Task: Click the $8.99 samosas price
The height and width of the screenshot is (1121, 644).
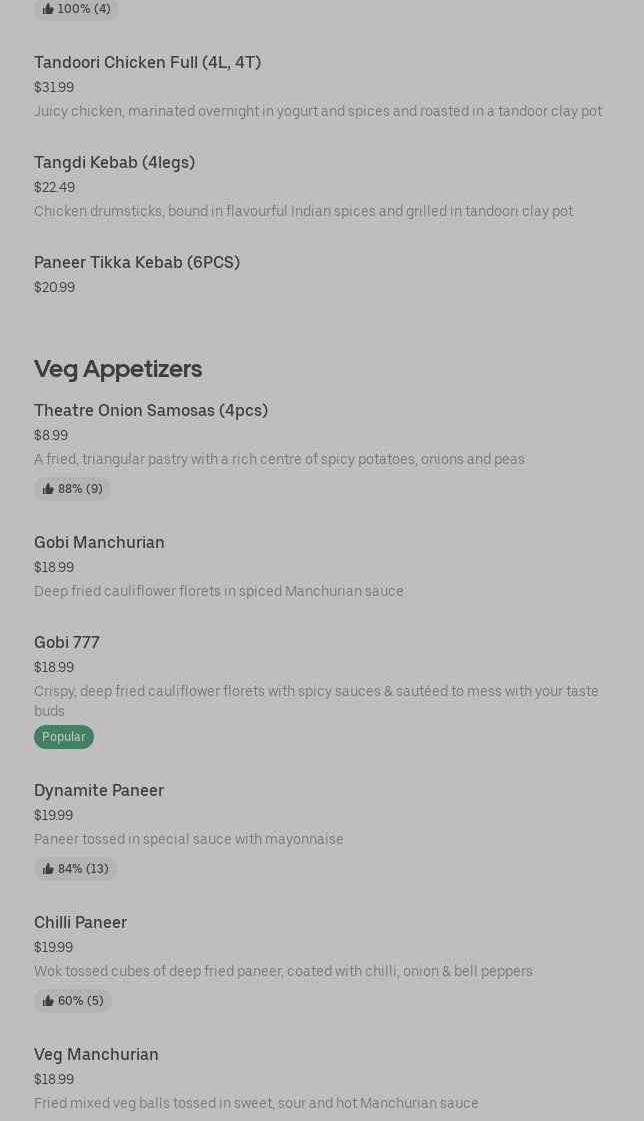Action: tap(51, 436)
